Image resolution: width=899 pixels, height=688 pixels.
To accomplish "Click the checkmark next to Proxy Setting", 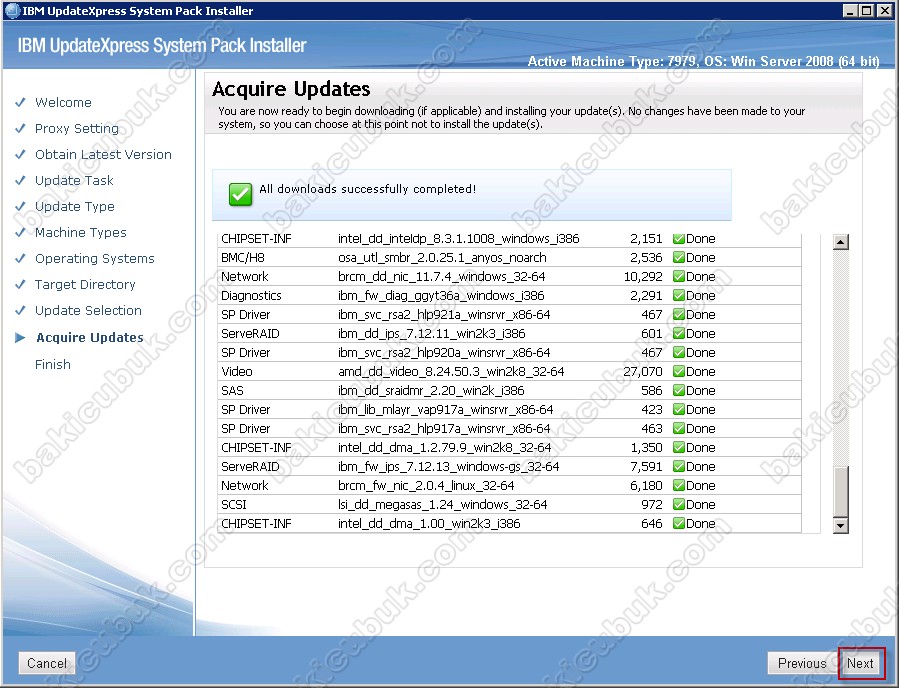I will 20,128.
